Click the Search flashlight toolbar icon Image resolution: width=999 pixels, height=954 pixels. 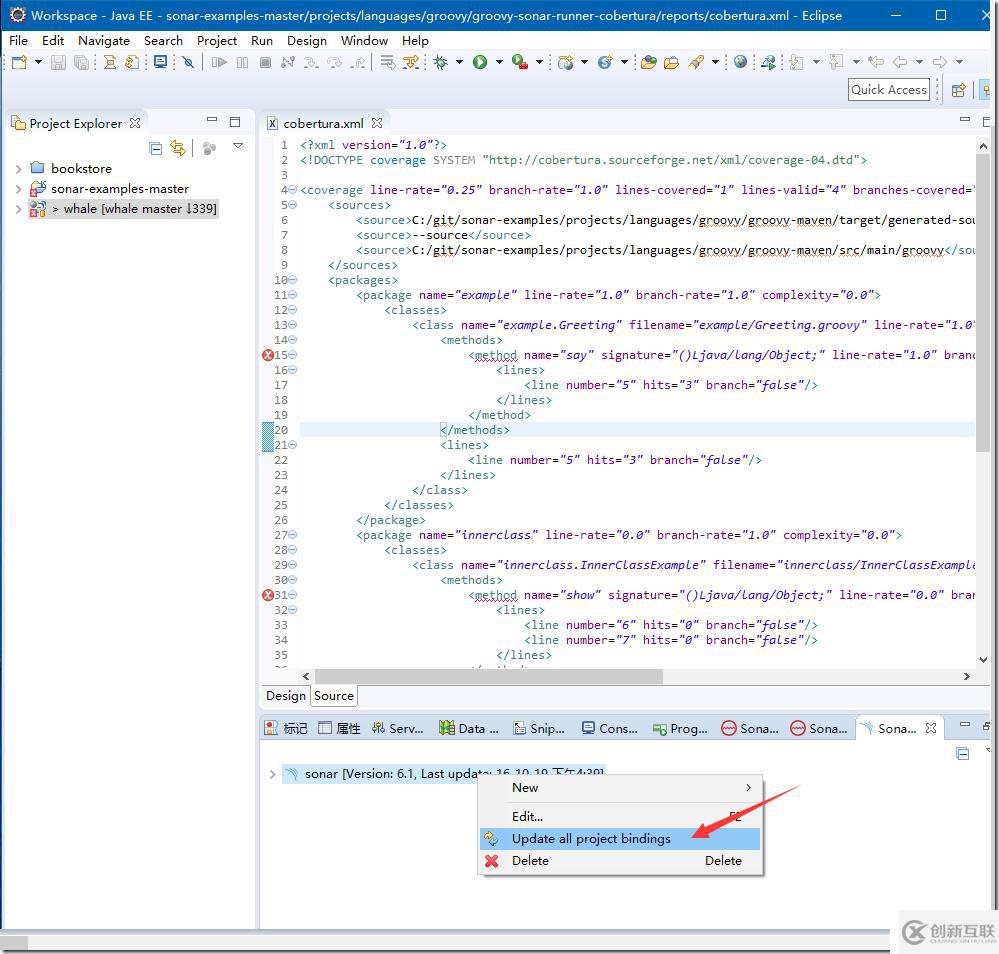pyautogui.click(x=696, y=62)
